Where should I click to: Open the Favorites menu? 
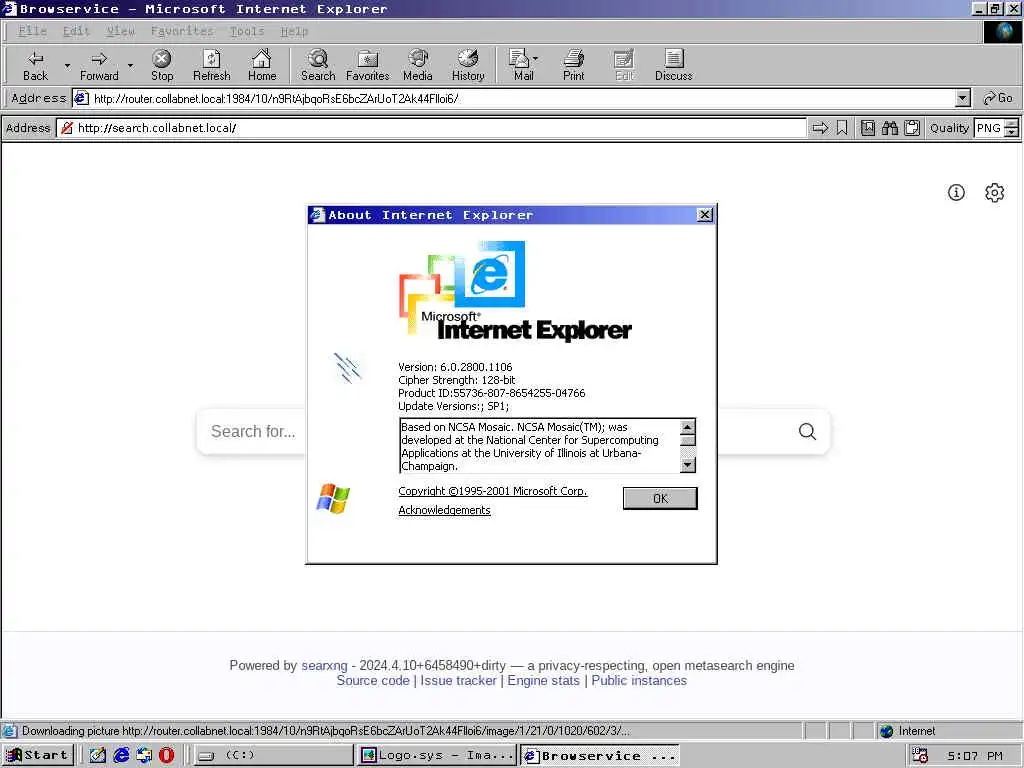coord(182,31)
